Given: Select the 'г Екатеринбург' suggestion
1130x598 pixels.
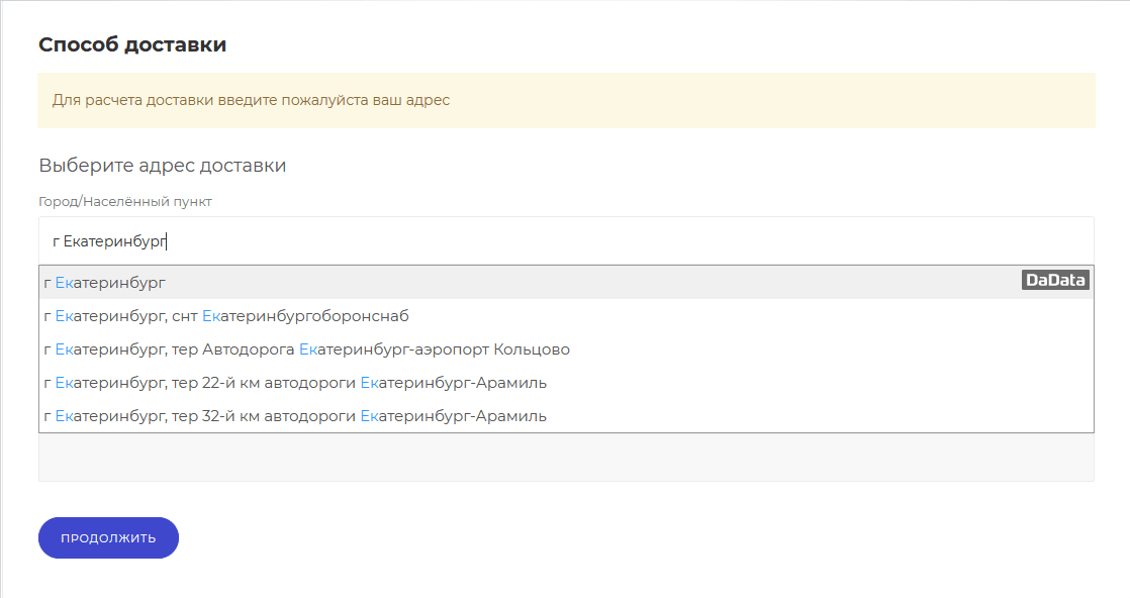Looking at the screenshot, I should click(105, 283).
